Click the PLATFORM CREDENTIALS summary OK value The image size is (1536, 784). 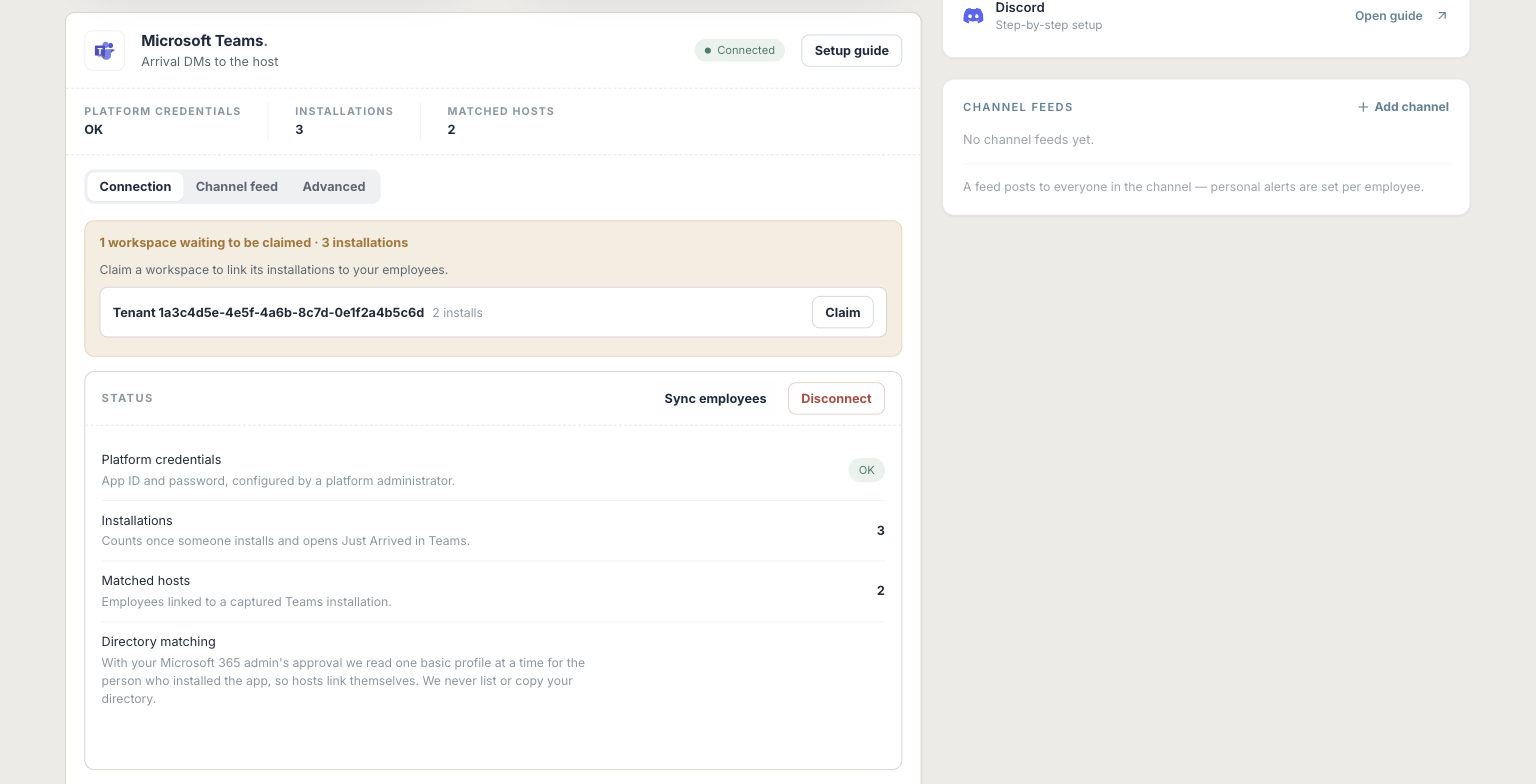click(93, 130)
